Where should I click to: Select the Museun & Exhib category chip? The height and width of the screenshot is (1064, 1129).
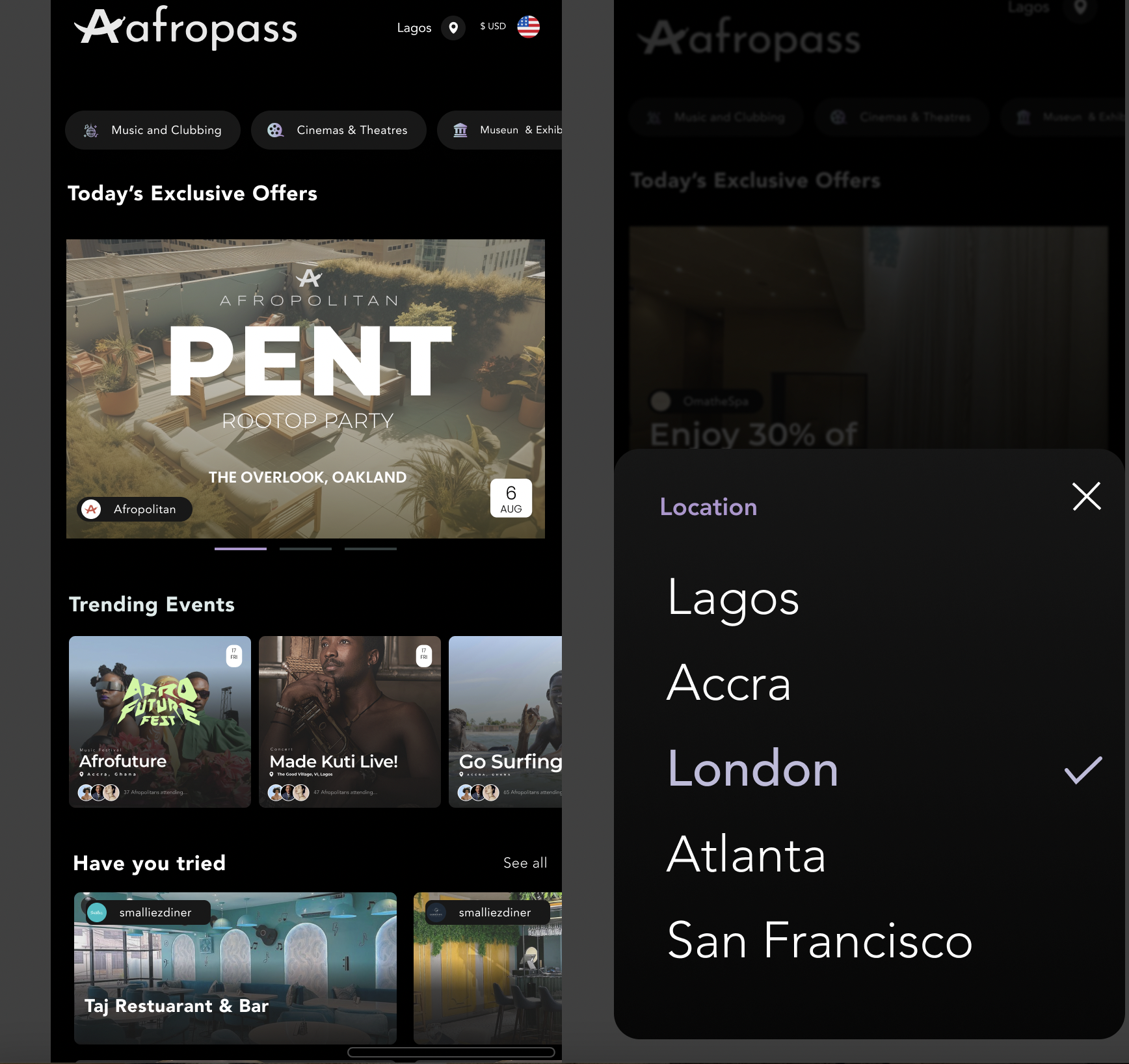[499, 130]
